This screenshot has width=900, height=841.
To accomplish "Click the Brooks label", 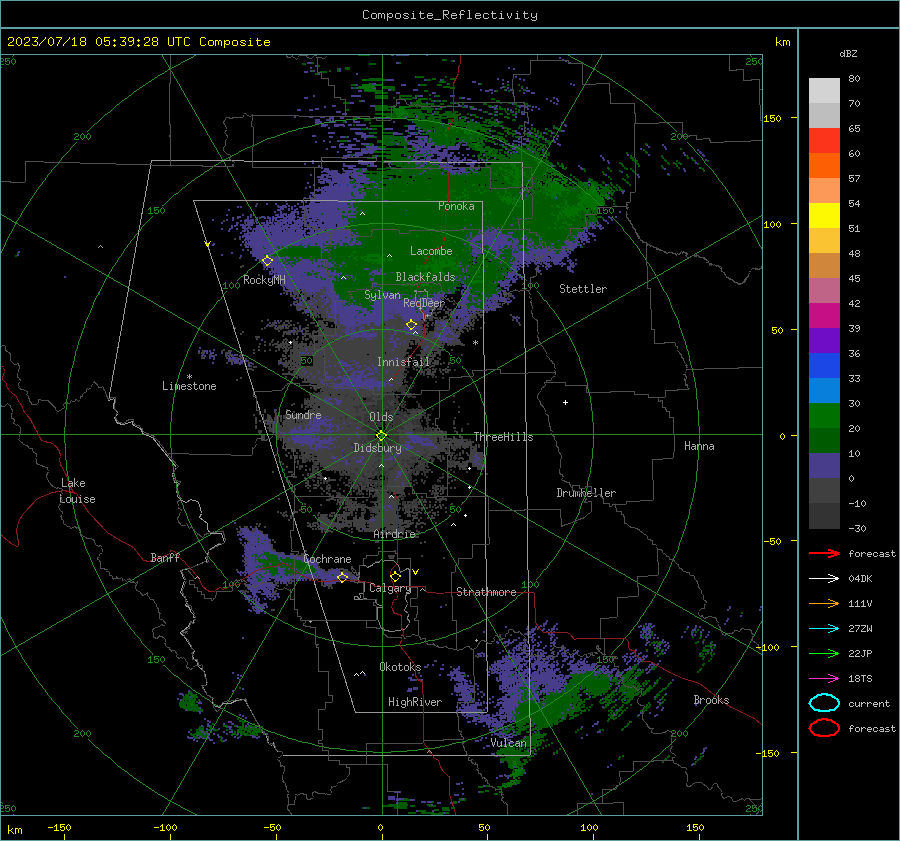I will (x=711, y=700).
